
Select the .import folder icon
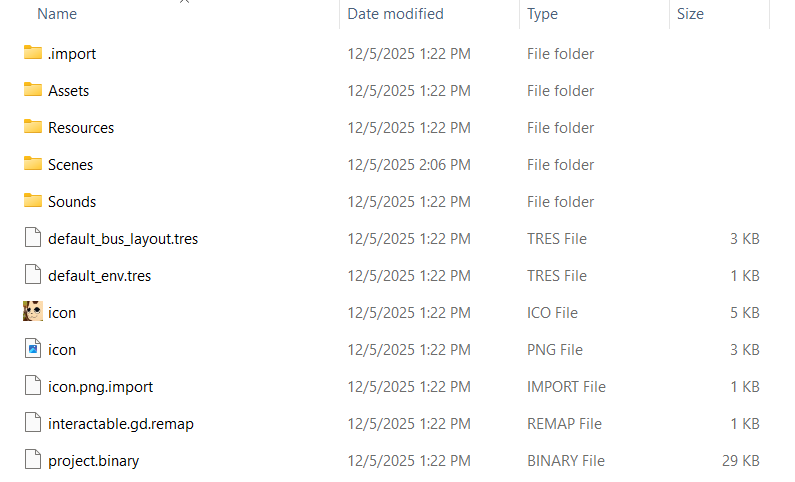pyautogui.click(x=33, y=53)
